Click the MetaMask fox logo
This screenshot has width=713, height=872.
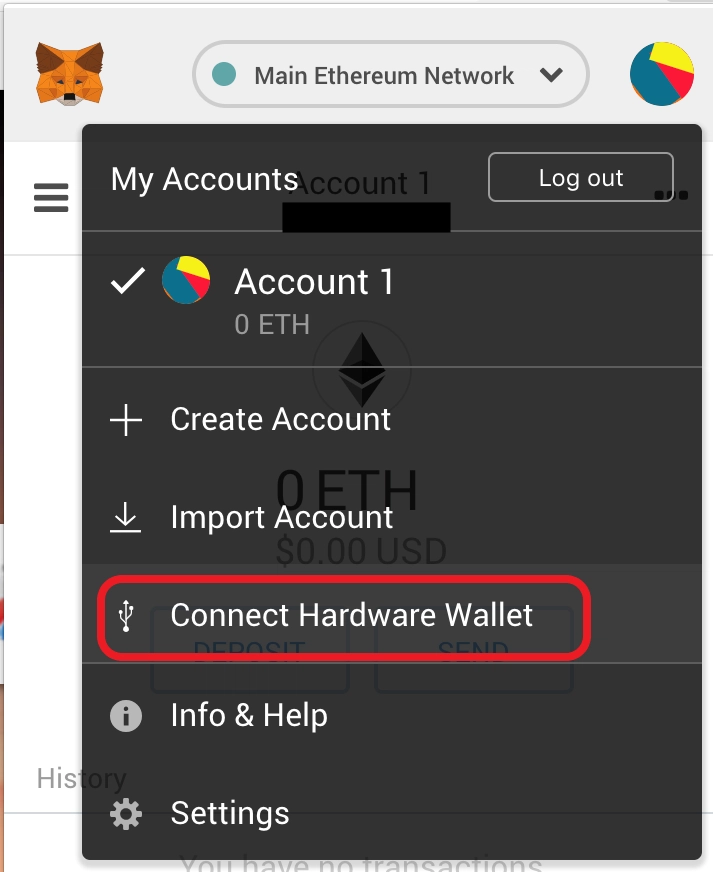pyautogui.click(x=70, y=73)
